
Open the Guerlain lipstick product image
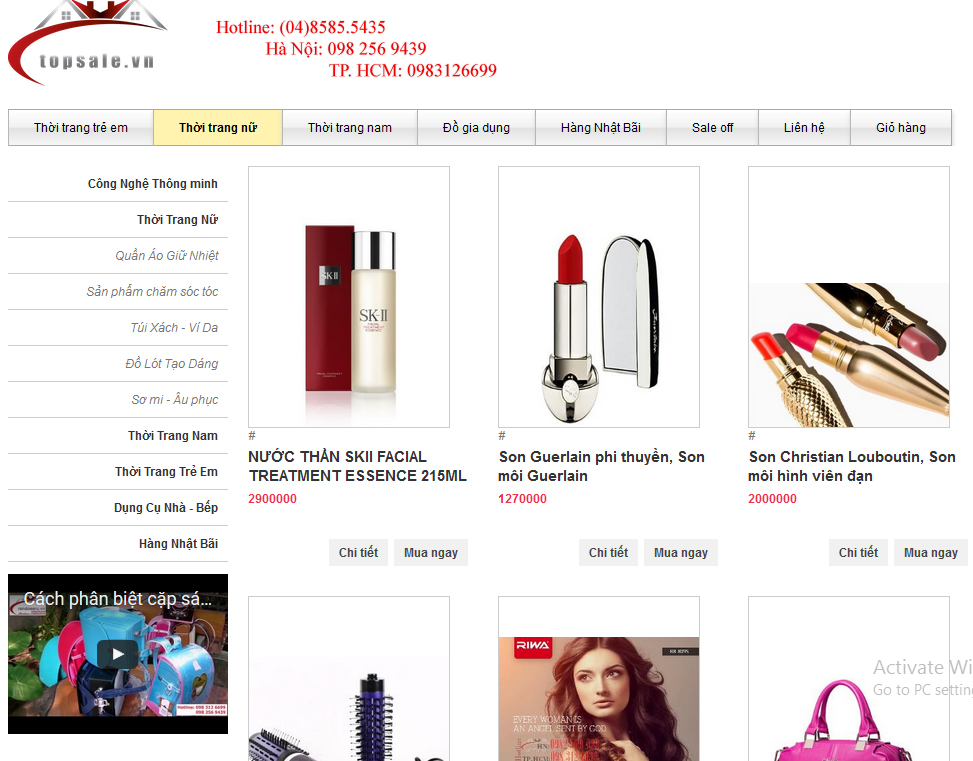pyautogui.click(x=598, y=297)
